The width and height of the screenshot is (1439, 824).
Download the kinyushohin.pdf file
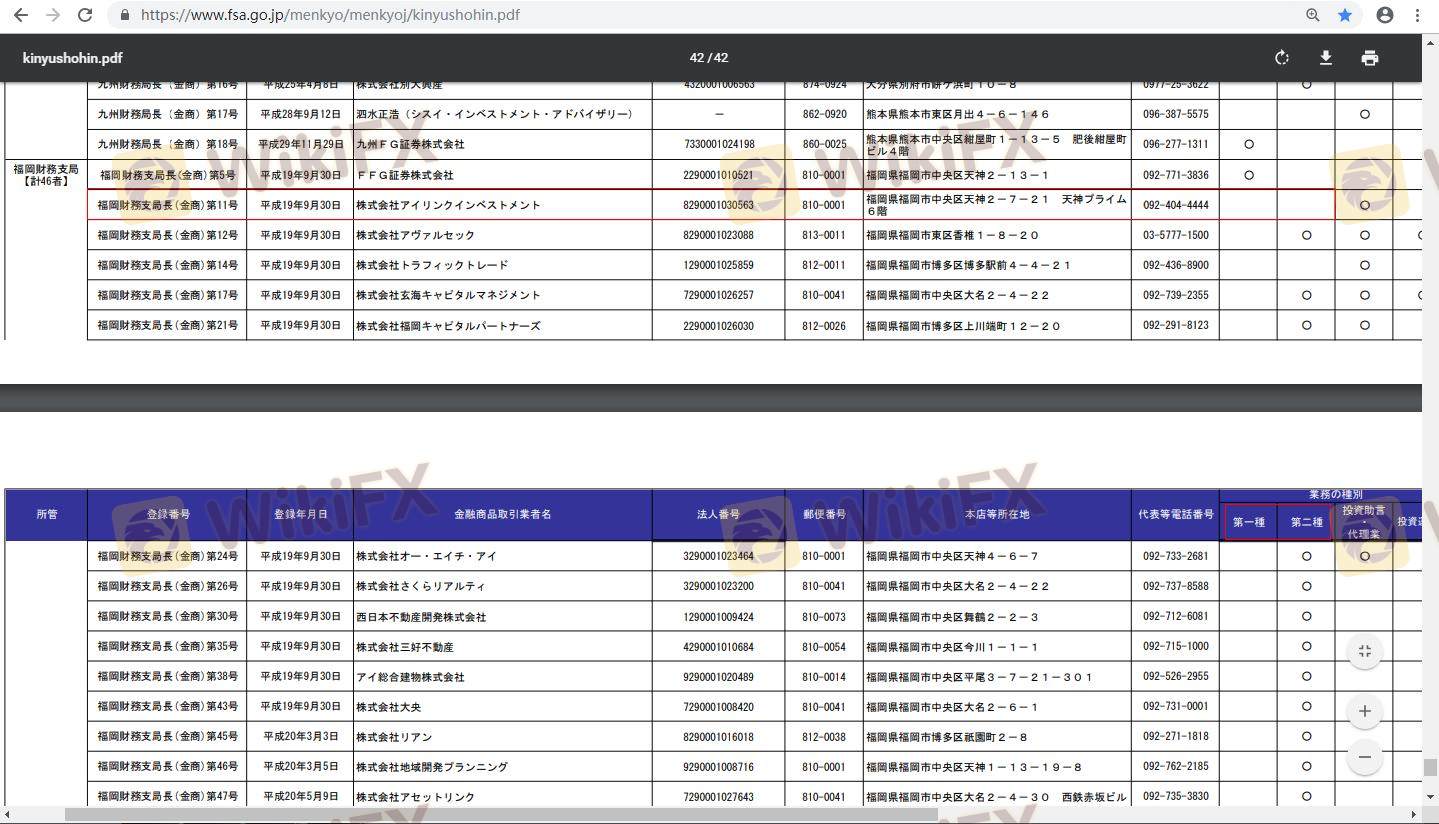[x=1325, y=58]
